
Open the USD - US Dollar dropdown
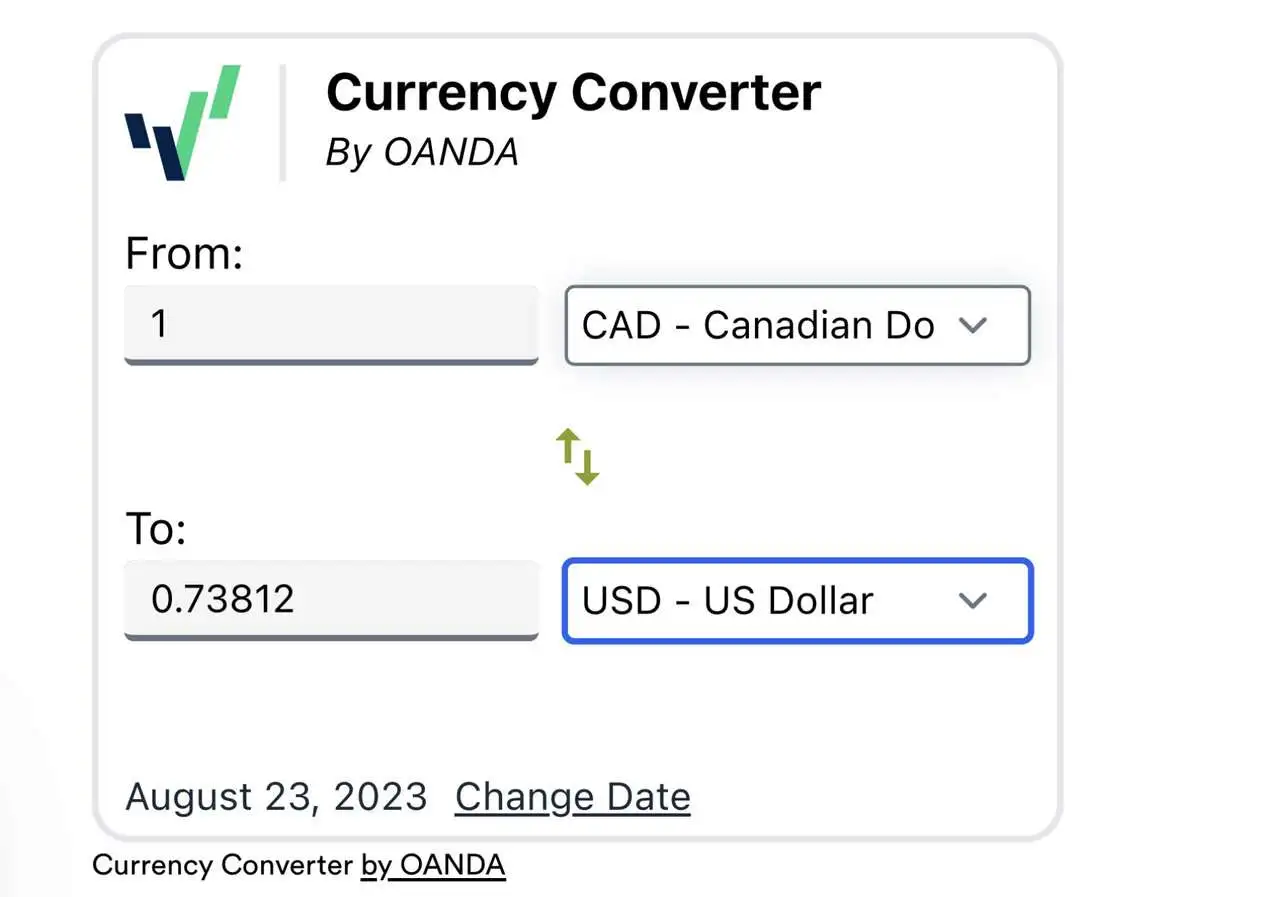point(797,600)
